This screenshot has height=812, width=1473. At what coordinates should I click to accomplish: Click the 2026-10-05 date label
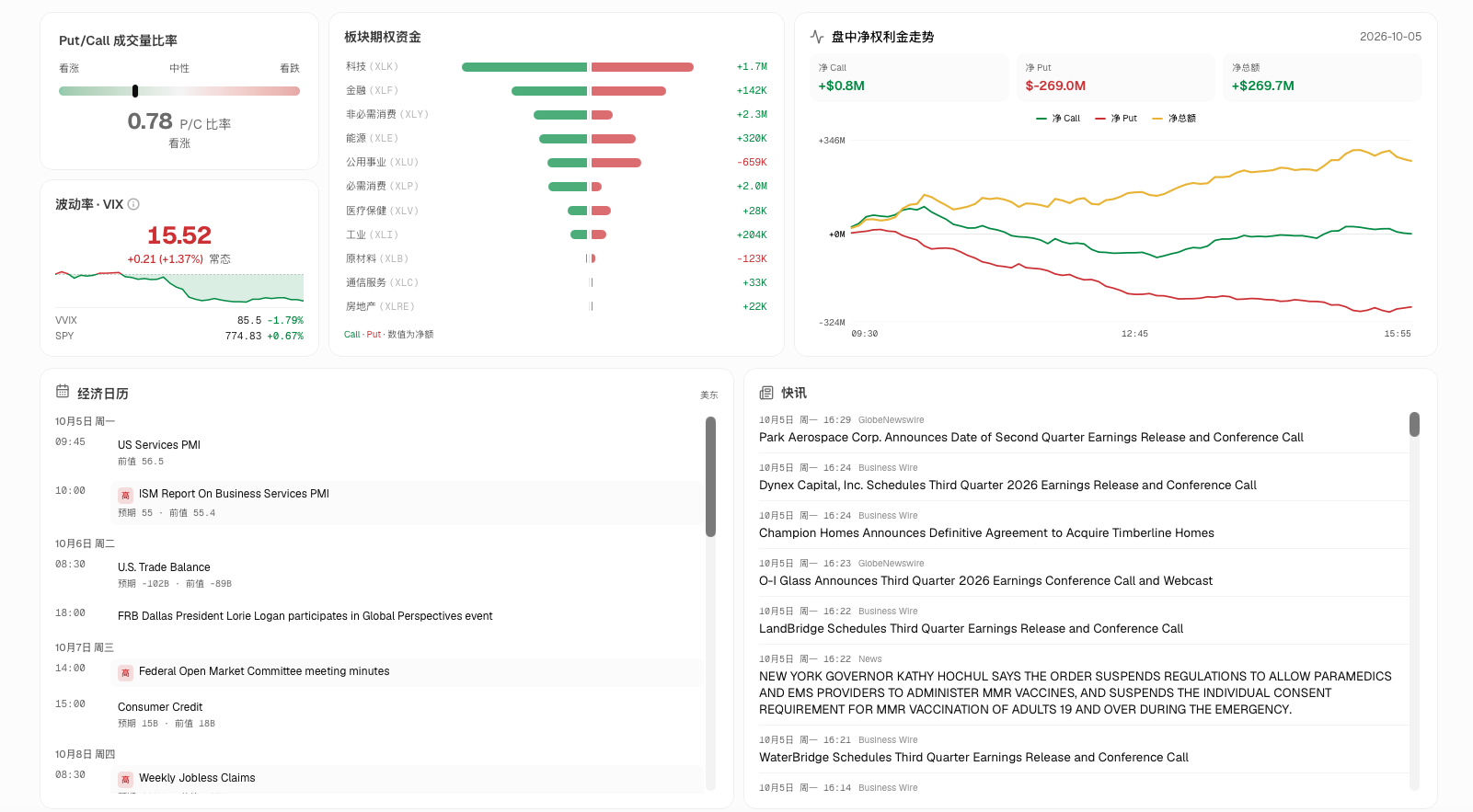[1390, 37]
